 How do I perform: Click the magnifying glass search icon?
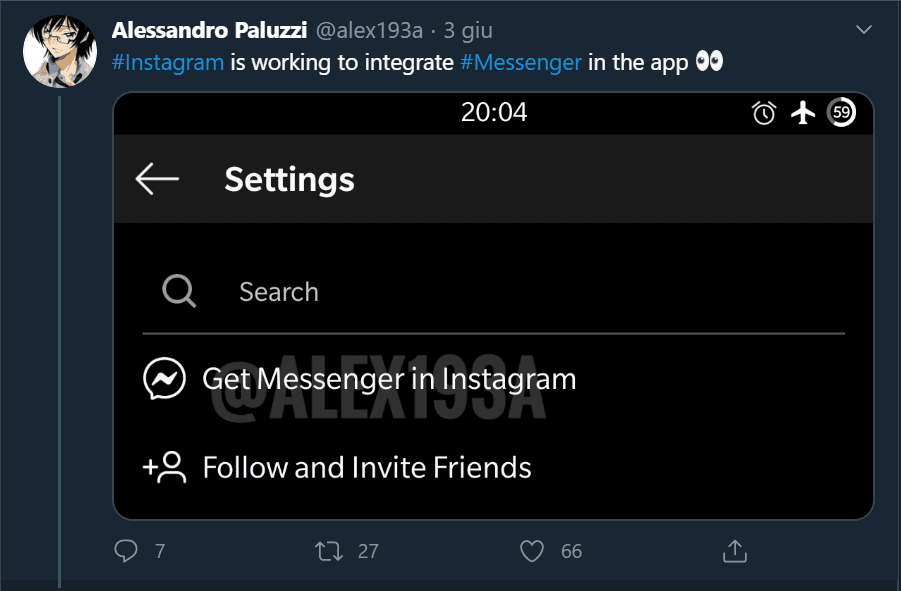(x=179, y=292)
